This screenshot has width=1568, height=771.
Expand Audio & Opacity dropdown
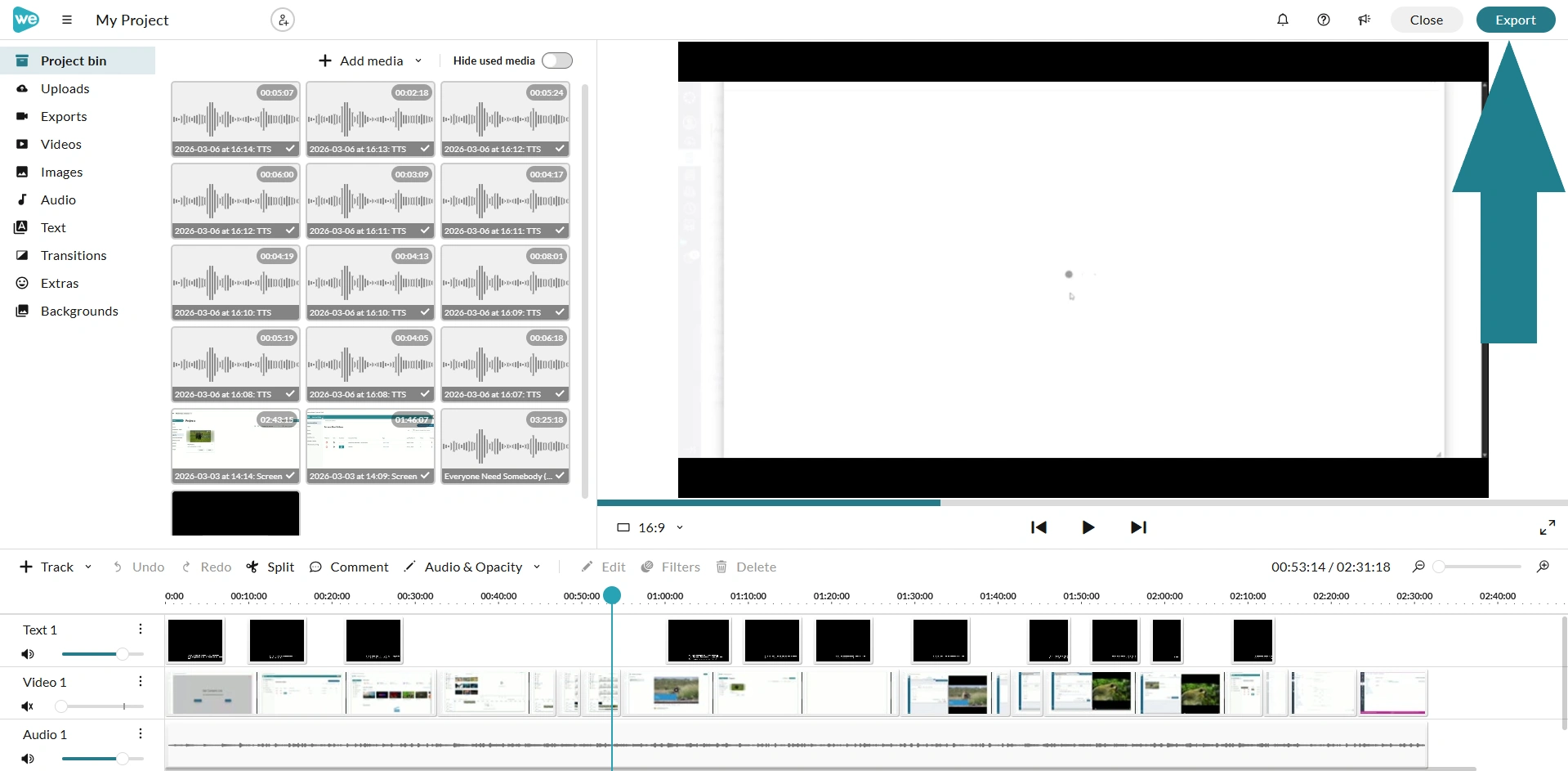tap(537, 567)
